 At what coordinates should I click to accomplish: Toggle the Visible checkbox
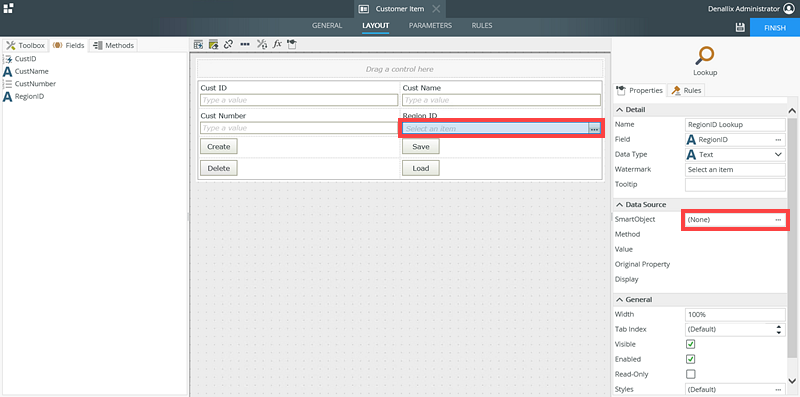(x=690, y=344)
